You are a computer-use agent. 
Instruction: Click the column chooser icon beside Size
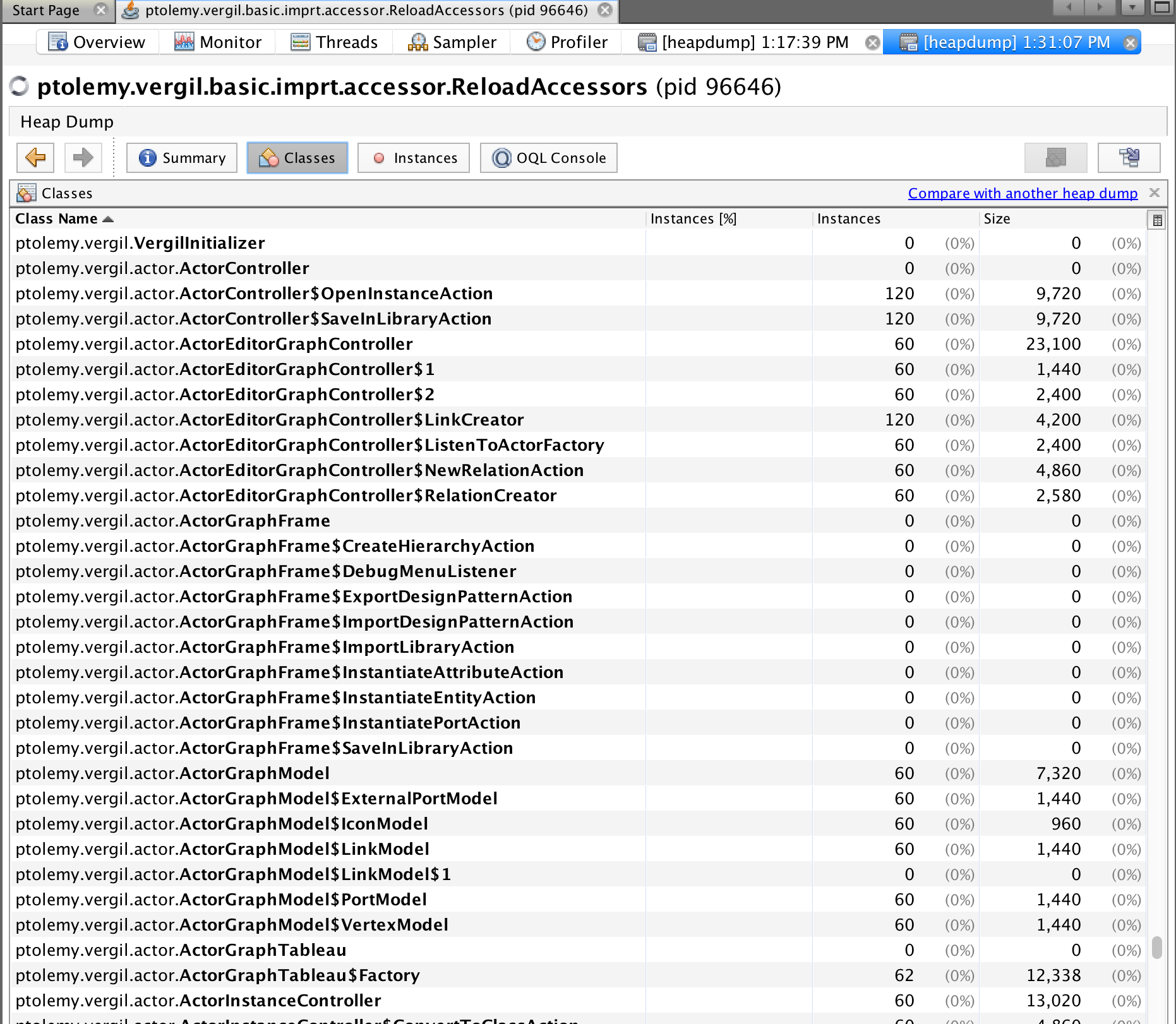pos(1157,220)
